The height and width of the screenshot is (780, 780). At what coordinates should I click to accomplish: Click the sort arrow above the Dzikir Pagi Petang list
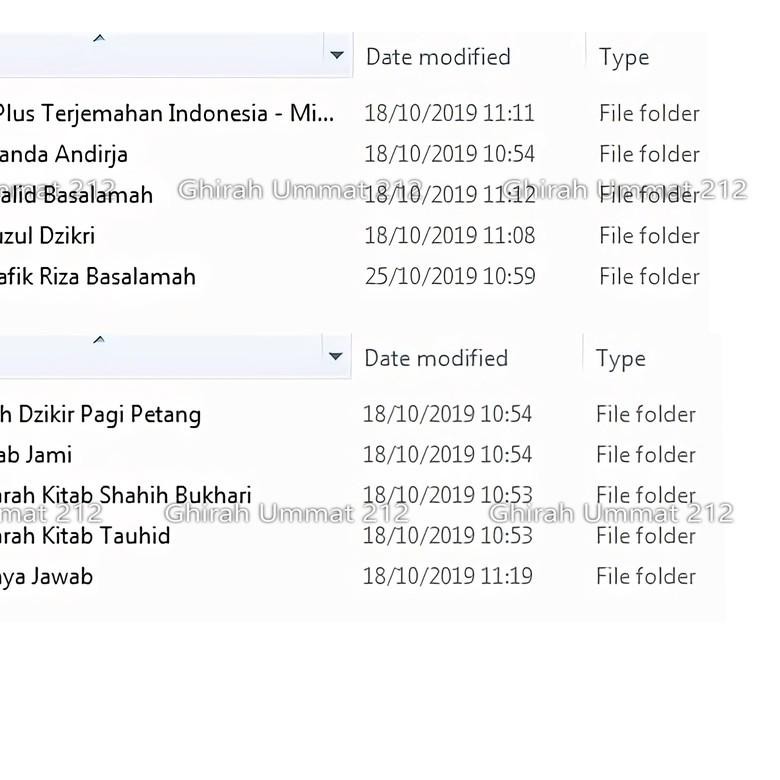coord(98,340)
